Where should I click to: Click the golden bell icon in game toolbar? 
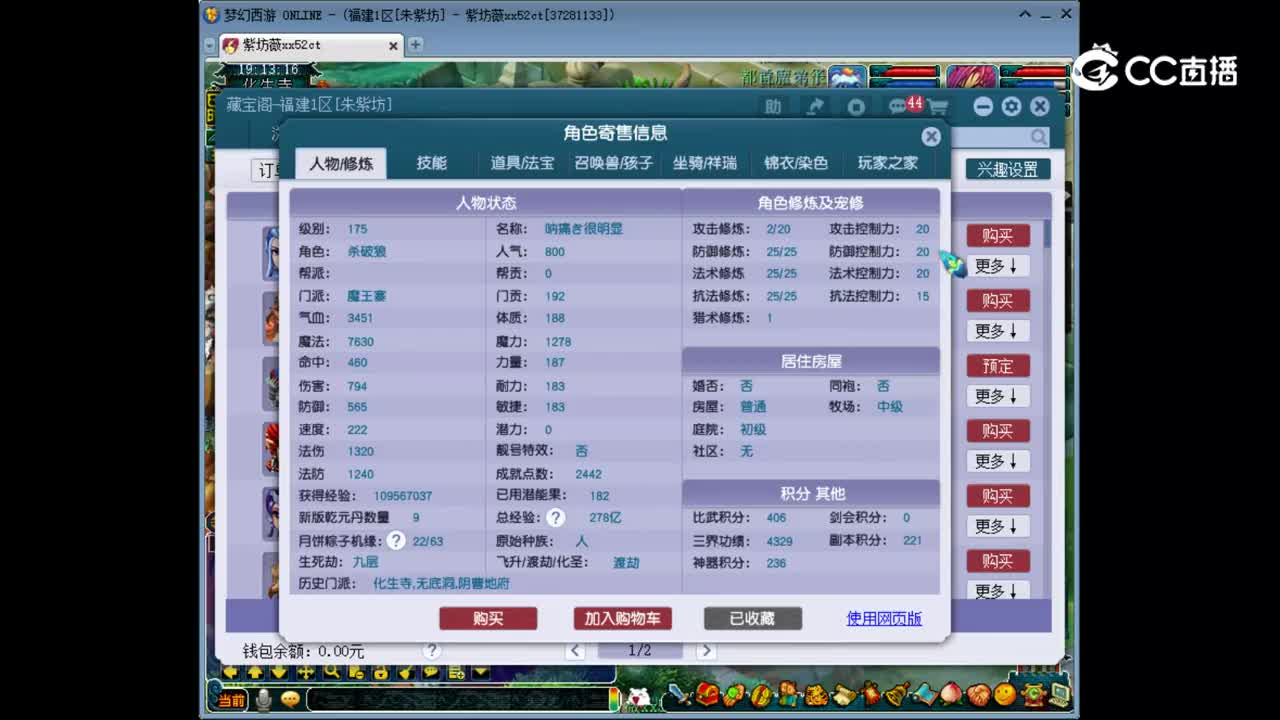(897, 693)
